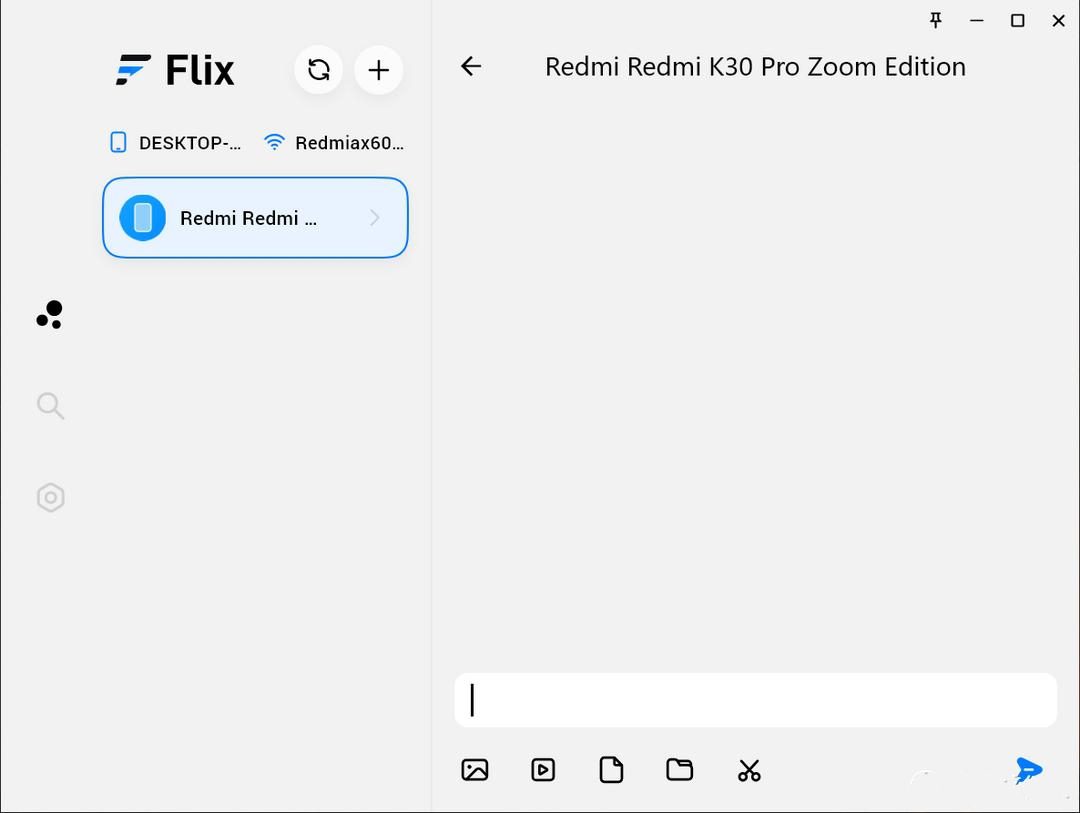Click the scissors clipboard icon

[749, 770]
